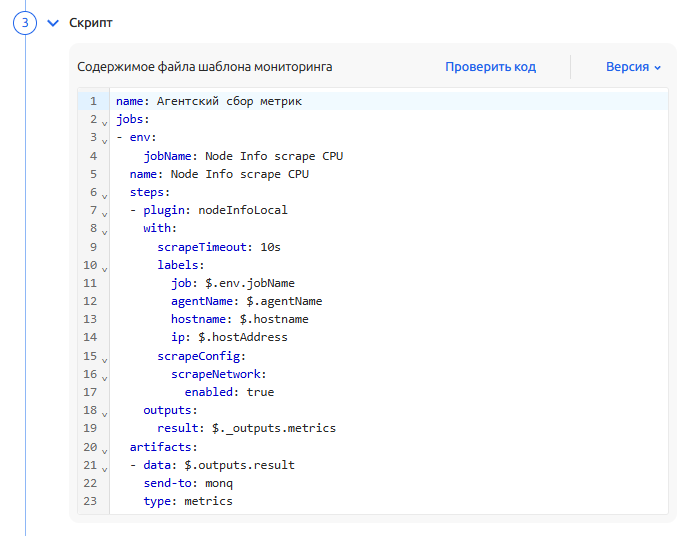Viewport: 698px width, 536px height.
Task: Fold the plugin block at line 7
Action: coord(104,212)
